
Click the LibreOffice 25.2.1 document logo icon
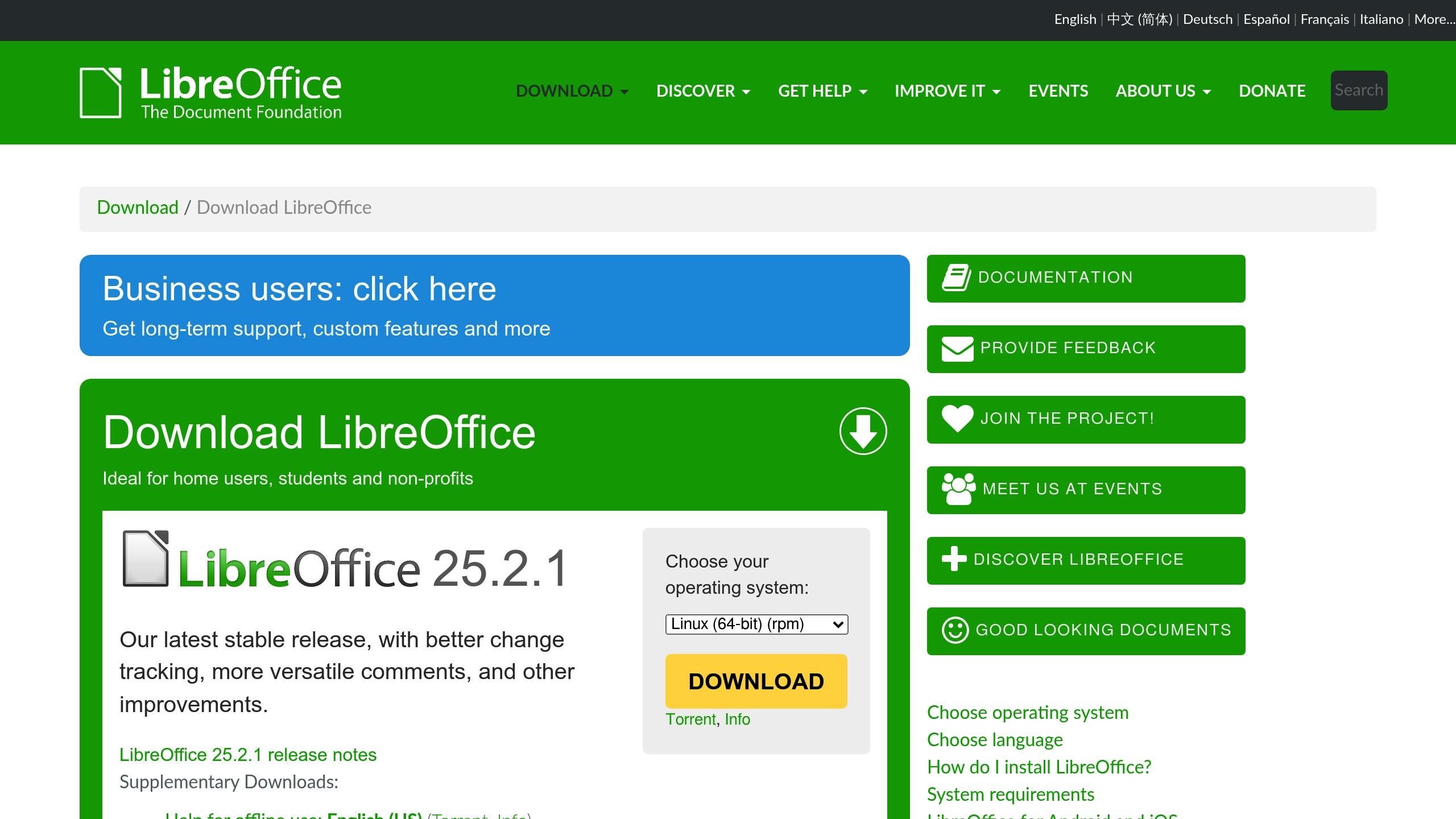pos(146,559)
